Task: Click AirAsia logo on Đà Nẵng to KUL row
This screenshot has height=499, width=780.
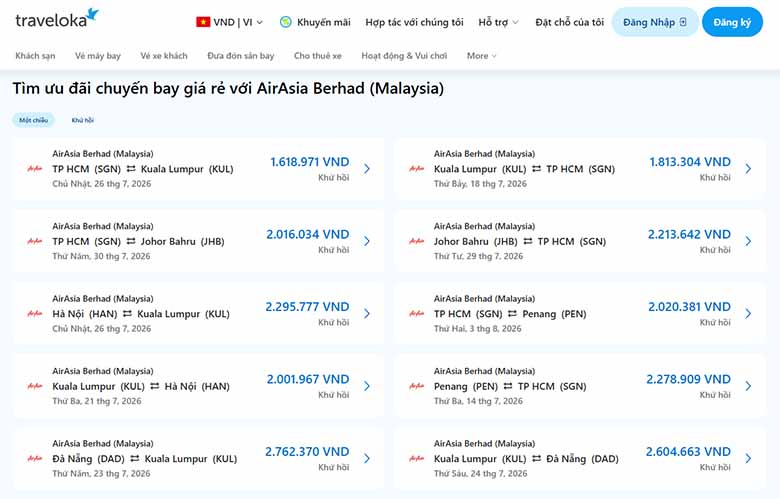Action: tap(35, 459)
